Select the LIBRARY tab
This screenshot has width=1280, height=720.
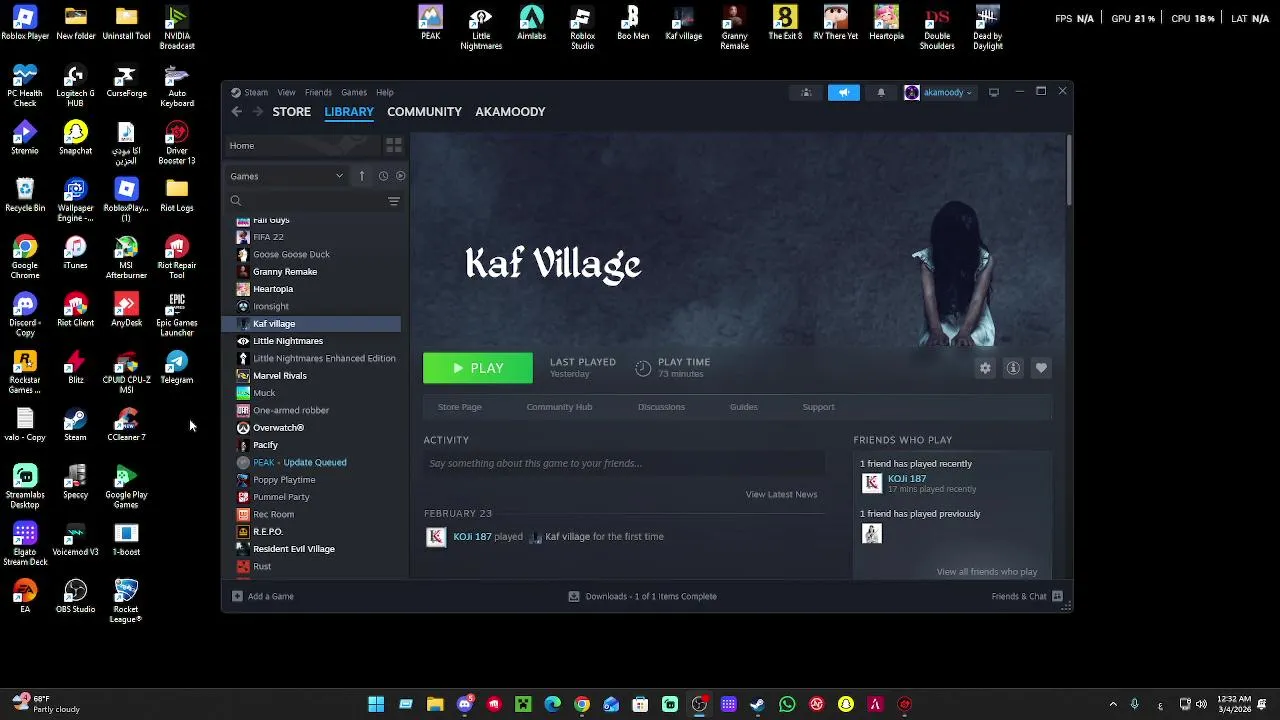(x=349, y=112)
